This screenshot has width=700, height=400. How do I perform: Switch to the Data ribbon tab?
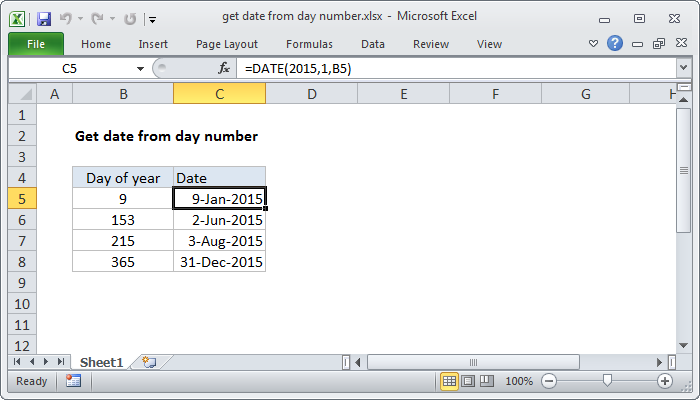tap(373, 44)
